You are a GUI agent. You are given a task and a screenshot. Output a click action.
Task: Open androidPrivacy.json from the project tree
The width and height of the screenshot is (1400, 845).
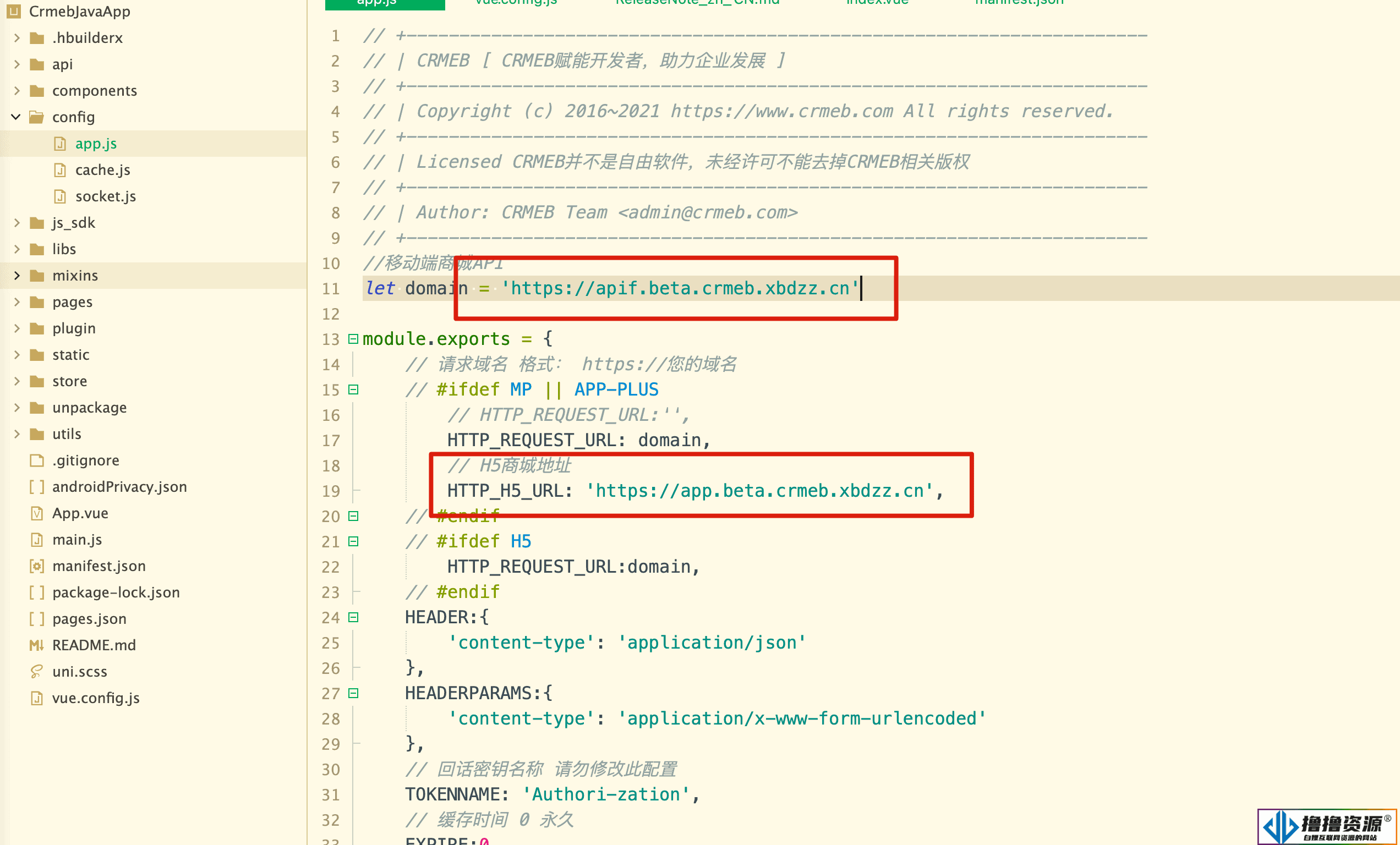pos(119,487)
